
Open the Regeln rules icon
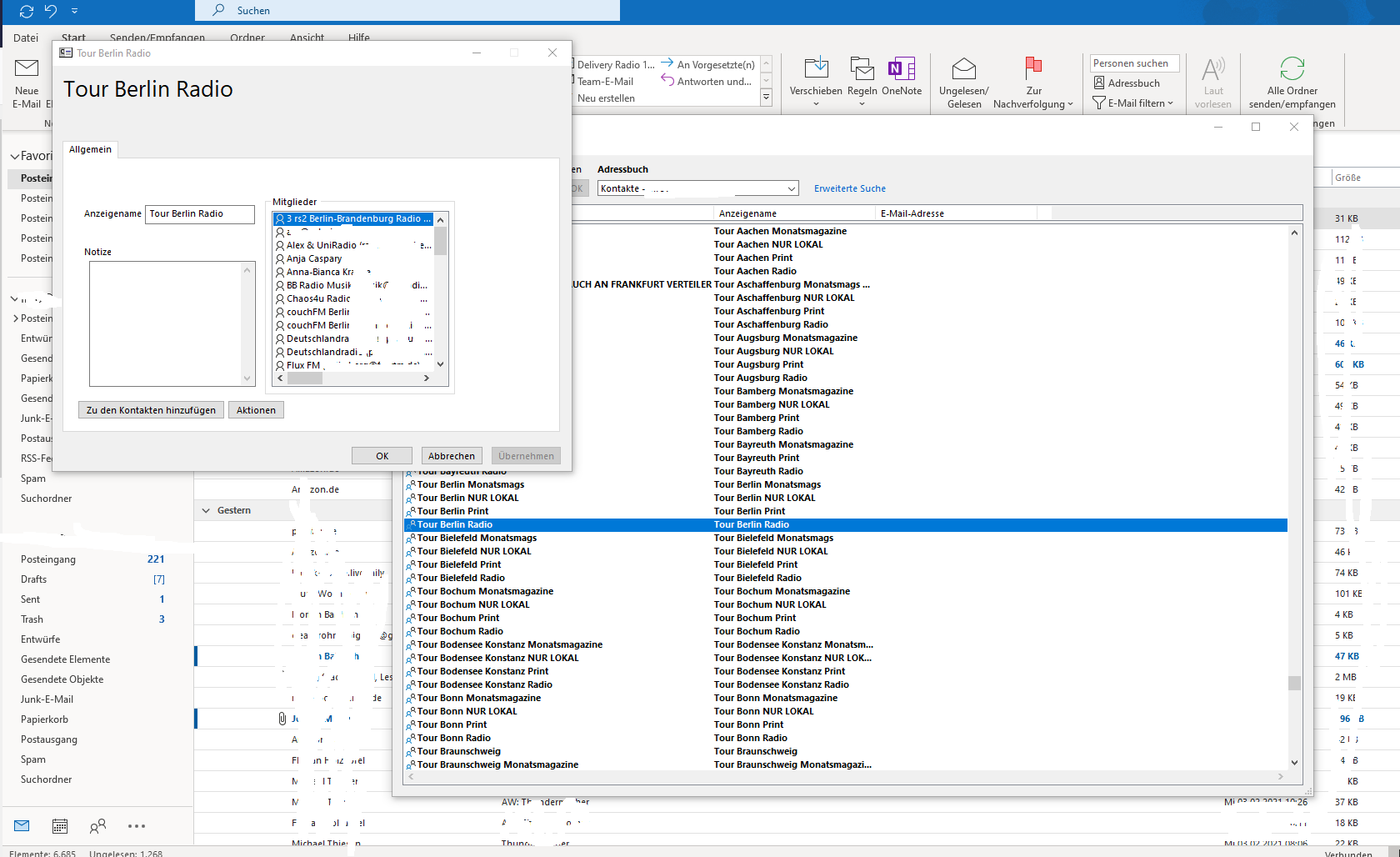point(862,68)
